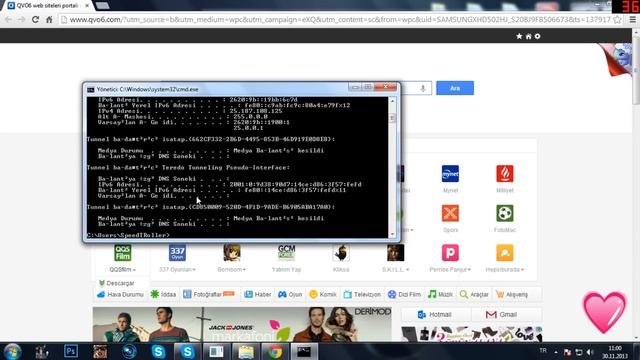Click home icon in black site bar
Image resolution: width=640 pixels, height=360 pixels.
528,36
